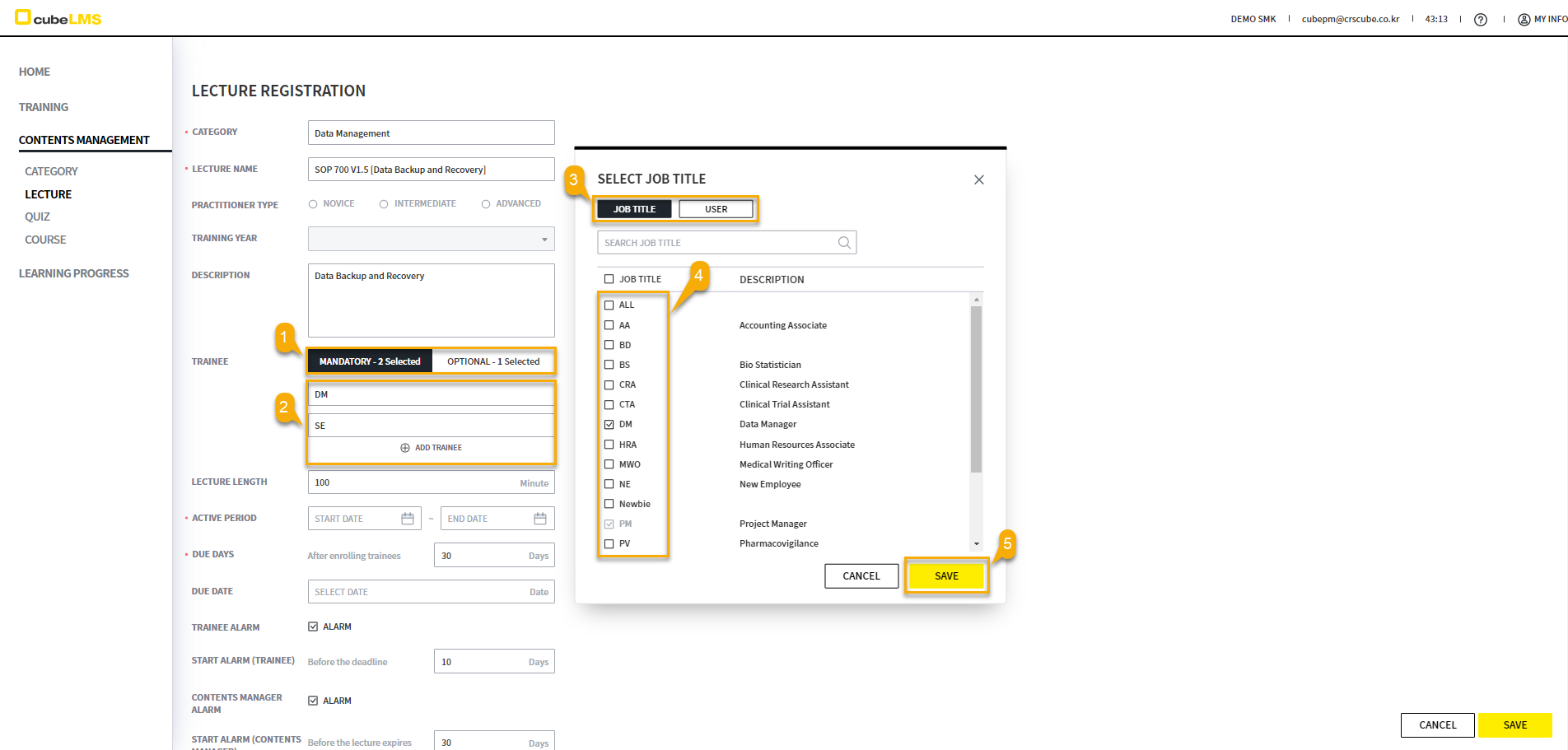Click the Lecture Length input field
Viewport: 1568px width, 750px height.
[412, 482]
